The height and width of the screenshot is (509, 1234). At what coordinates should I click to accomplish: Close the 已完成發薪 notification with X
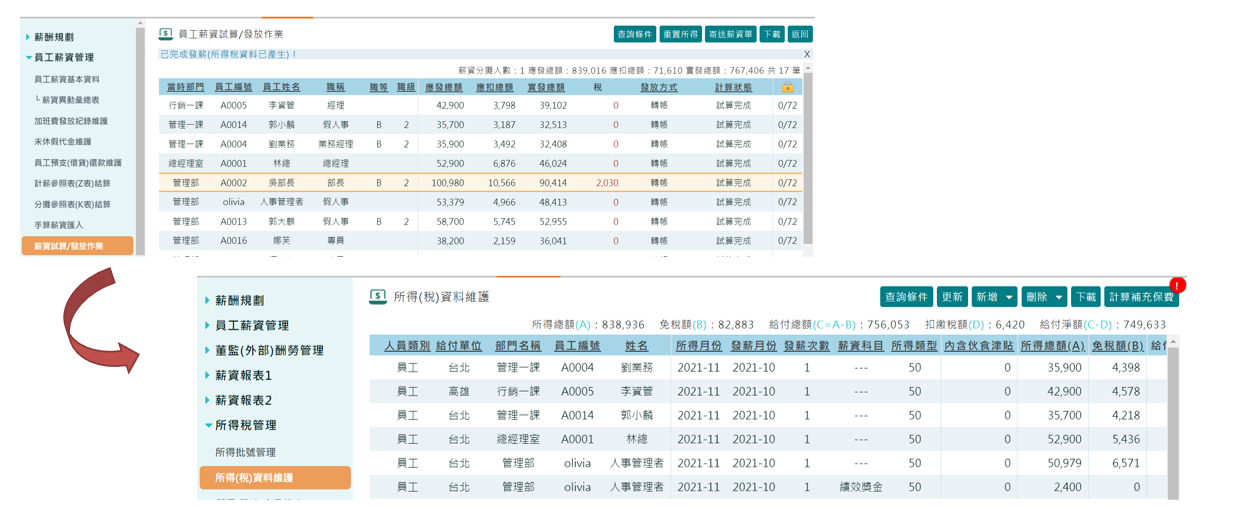(x=807, y=54)
